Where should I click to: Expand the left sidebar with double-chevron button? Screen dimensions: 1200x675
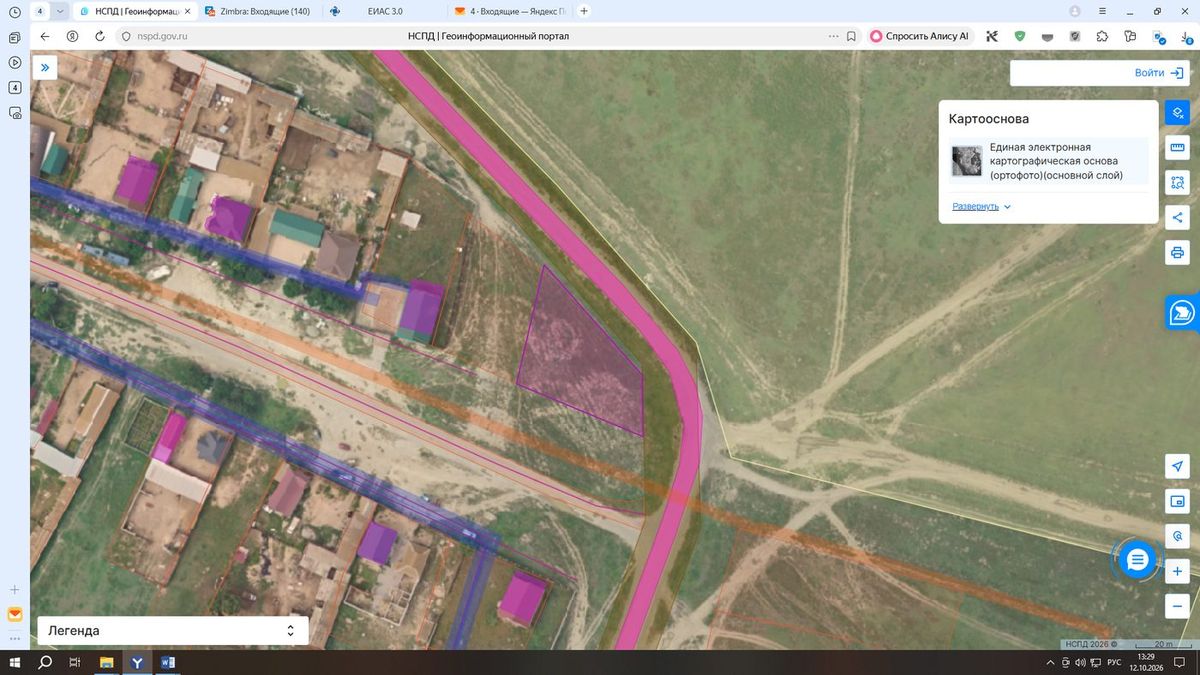45,68
